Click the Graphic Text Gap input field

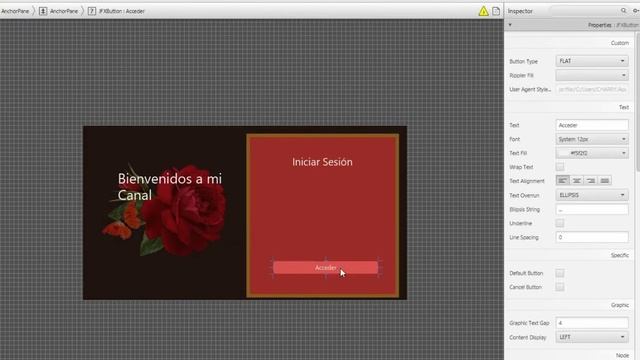(592, 323)
